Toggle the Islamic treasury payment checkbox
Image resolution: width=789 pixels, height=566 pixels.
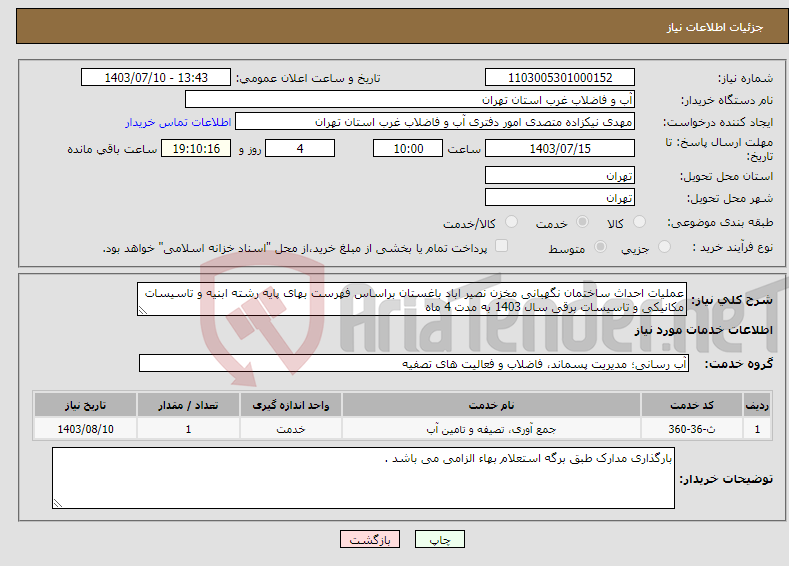coord(501,246)
